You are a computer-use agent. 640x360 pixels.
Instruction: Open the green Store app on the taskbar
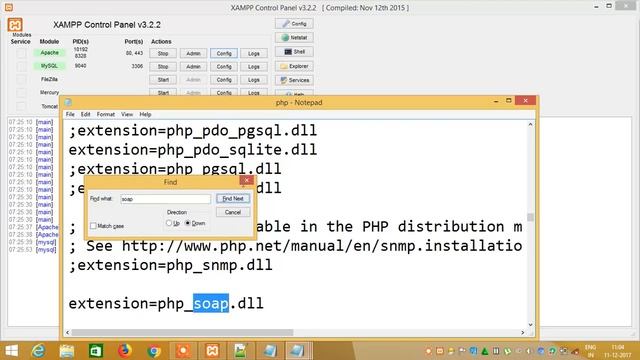[x=96, y=351]
